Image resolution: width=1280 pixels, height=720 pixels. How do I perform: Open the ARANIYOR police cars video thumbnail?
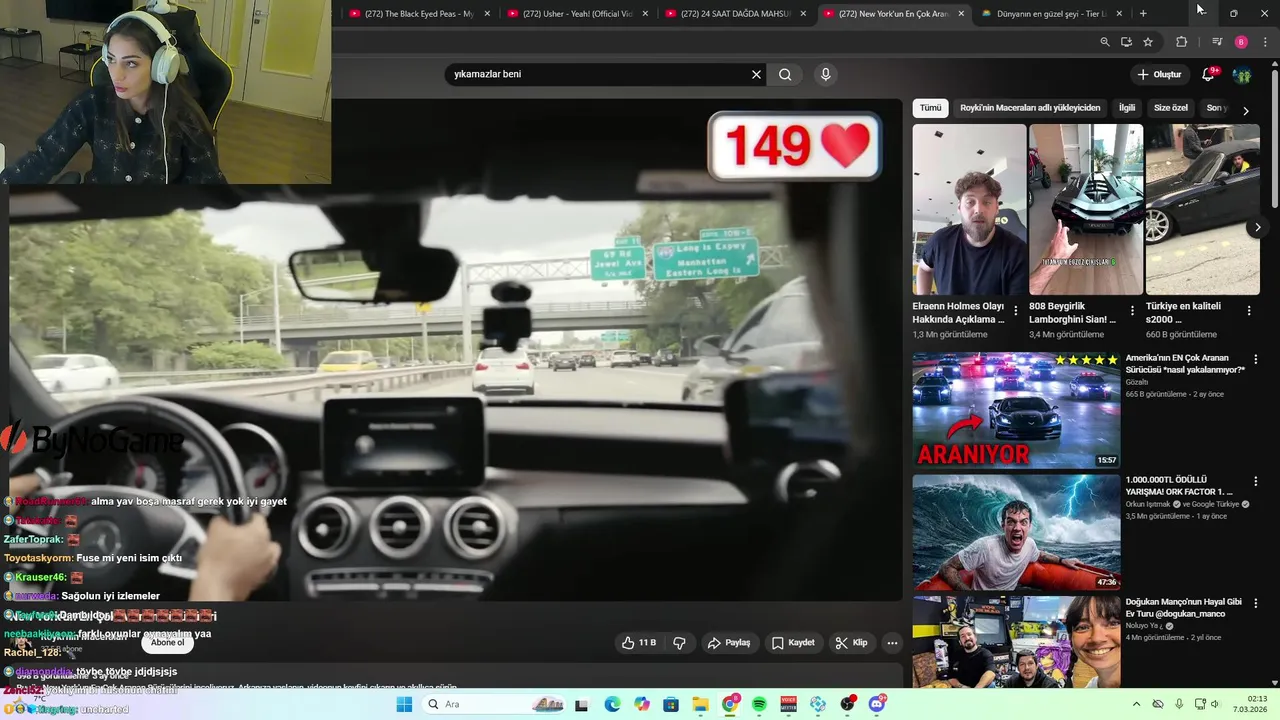point(1016,409)
